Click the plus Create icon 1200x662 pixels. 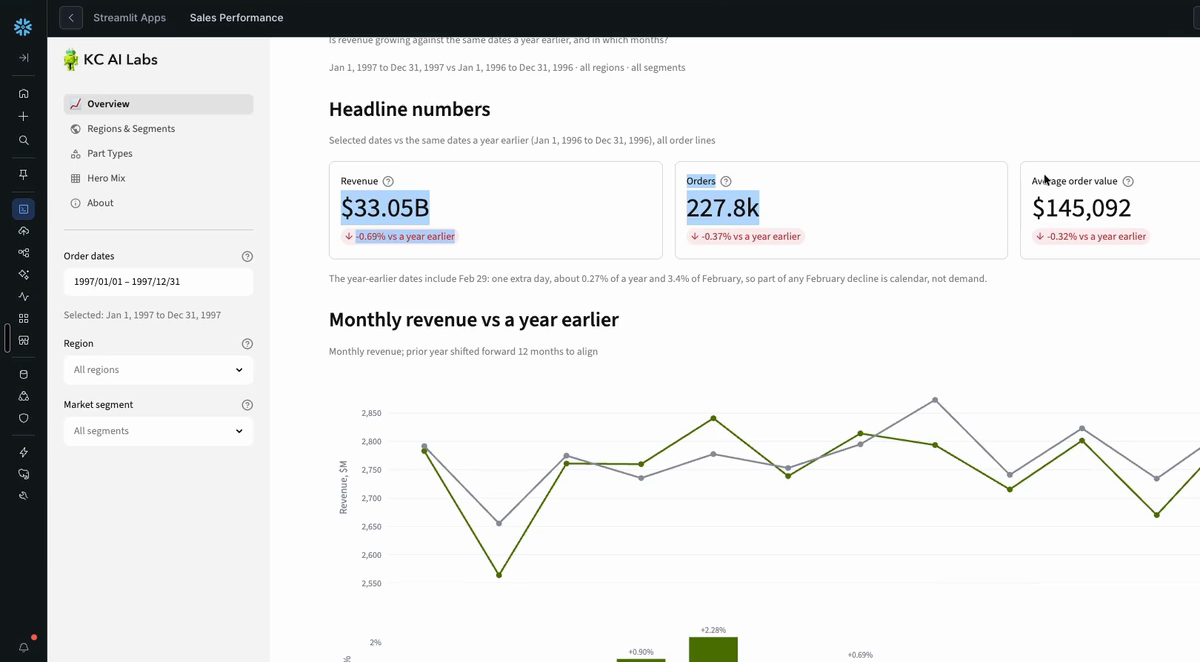[23, 116]
